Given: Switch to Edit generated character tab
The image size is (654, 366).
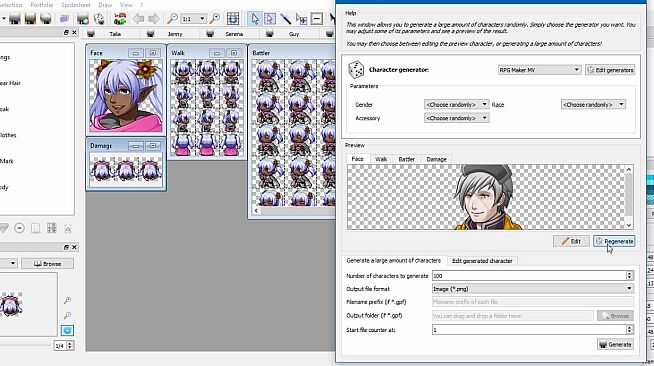Looking at the screenshot, I should pyautogui.click(x=482, y=261).
